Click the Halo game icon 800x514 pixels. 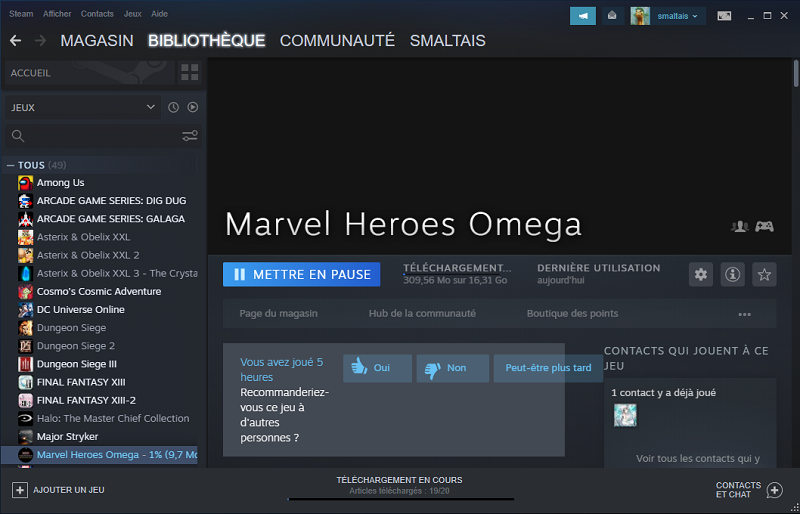coord(26,419)
